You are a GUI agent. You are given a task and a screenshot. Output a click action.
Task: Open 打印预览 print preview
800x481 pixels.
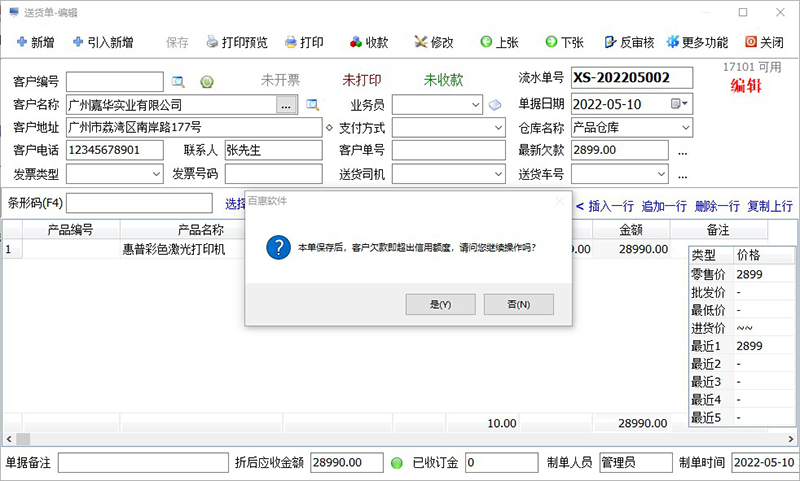[x=237, y=42]
